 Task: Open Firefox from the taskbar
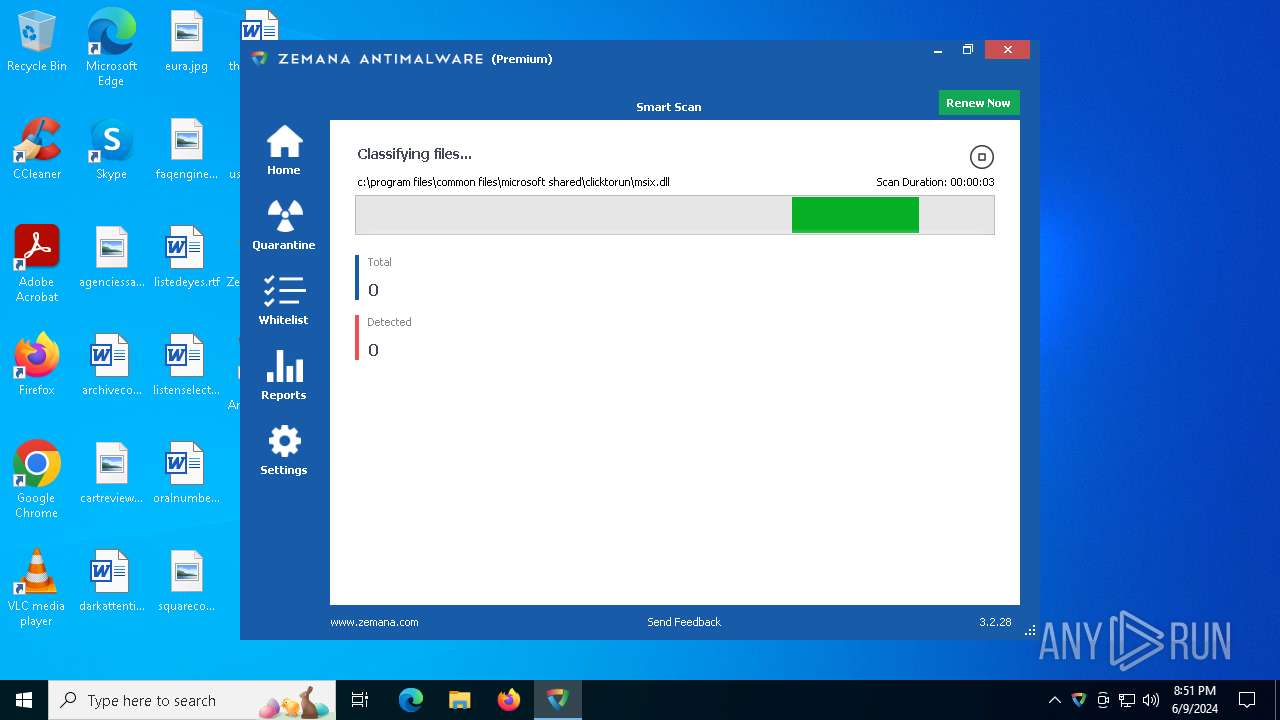coord(508,700)
